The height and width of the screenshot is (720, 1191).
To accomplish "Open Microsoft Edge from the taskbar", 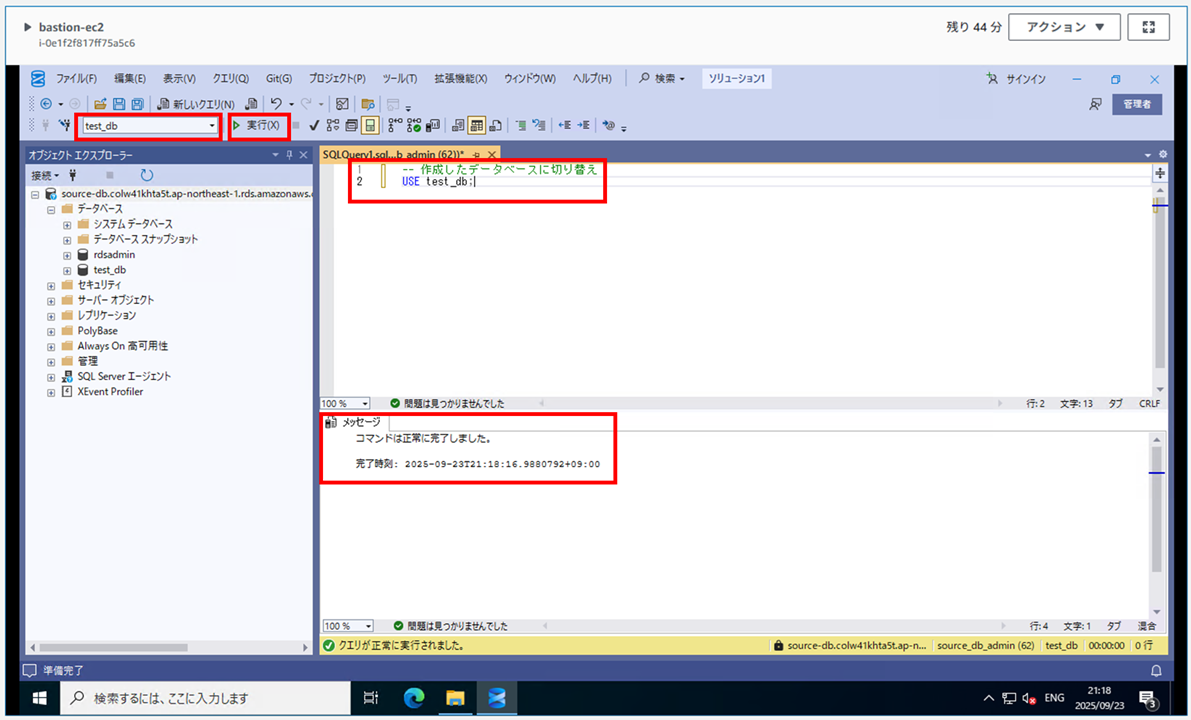I will click(x=414, y=698).
